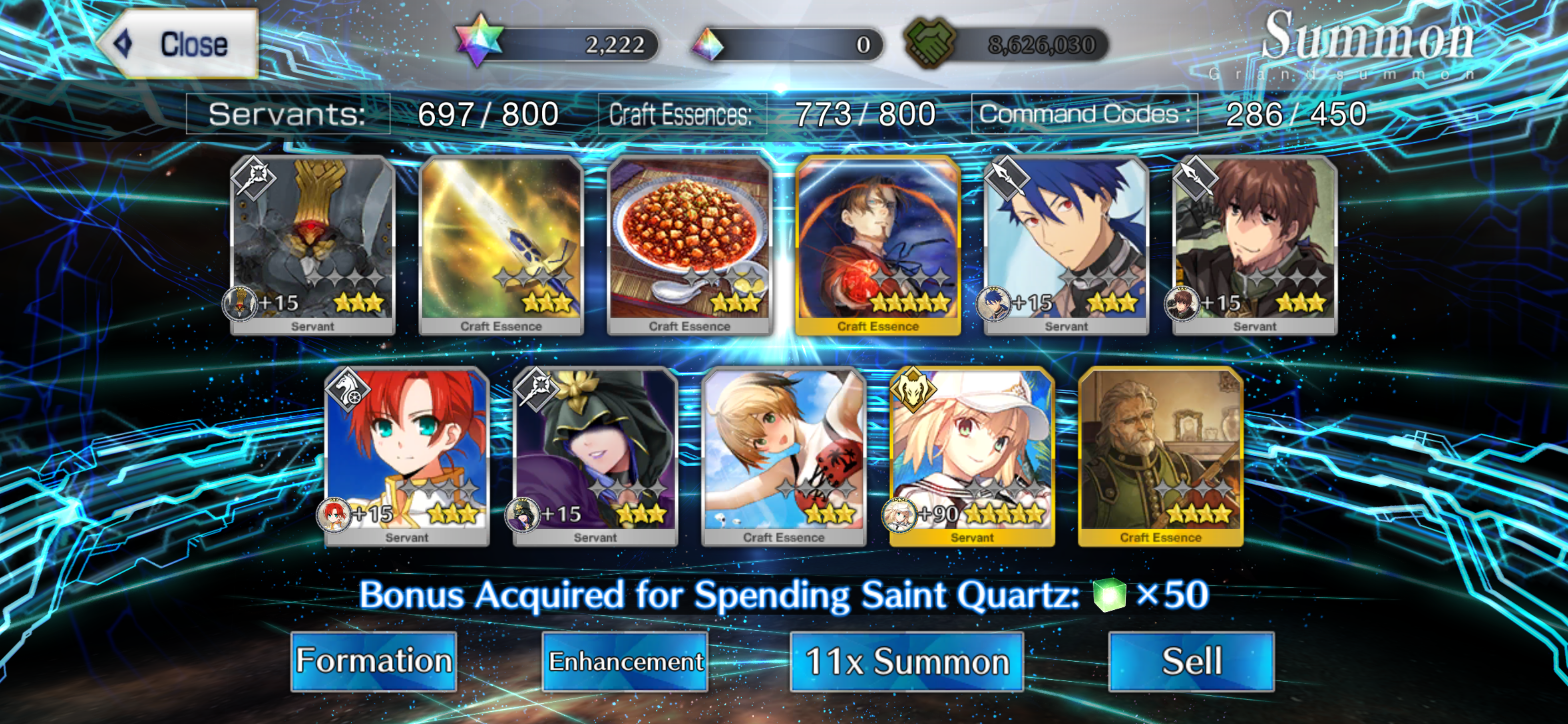Select the Caster class icon on the armored servant card
Screen dimensions: 1568x724
(253, 176)
